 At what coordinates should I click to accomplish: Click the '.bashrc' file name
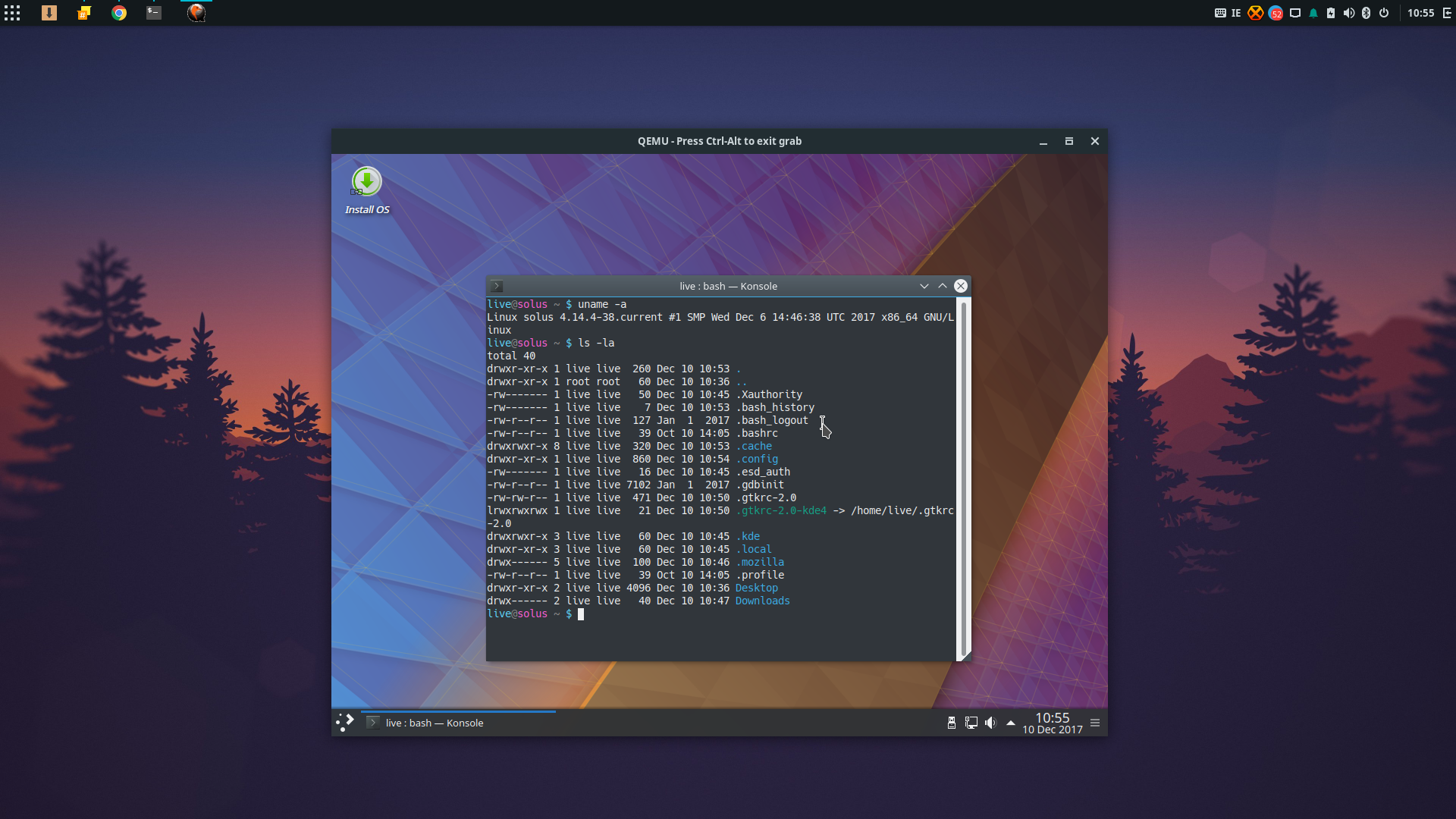(757, 433)
